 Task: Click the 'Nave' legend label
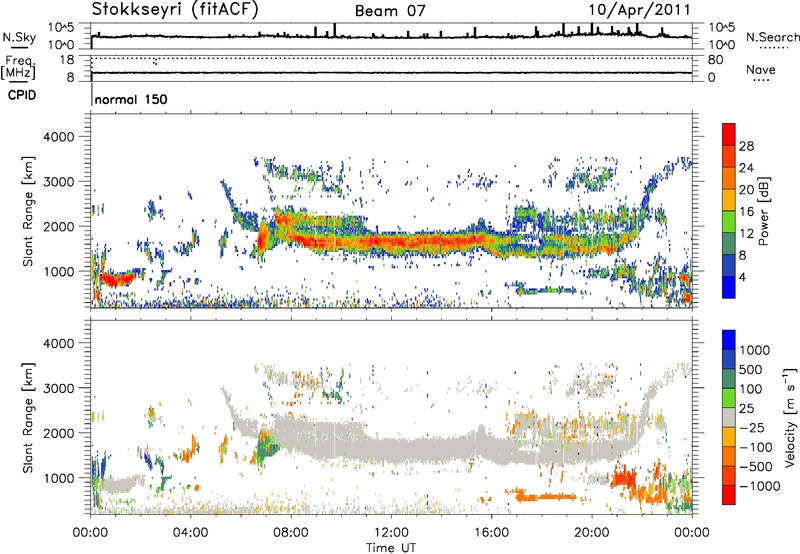coord(761,69)
